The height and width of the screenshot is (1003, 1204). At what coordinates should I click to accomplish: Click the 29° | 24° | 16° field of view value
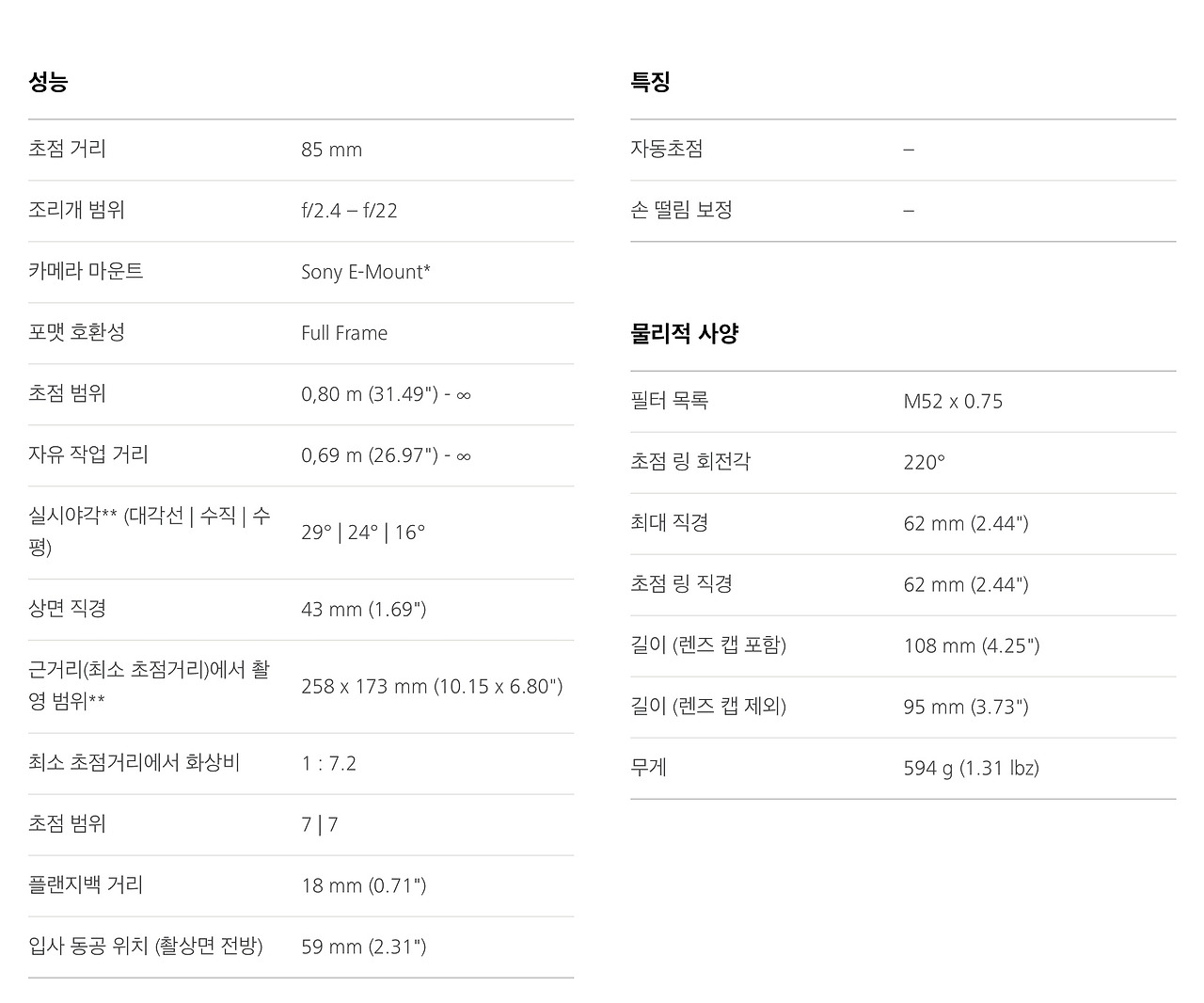pyautogui.click(x=363, y=533)
